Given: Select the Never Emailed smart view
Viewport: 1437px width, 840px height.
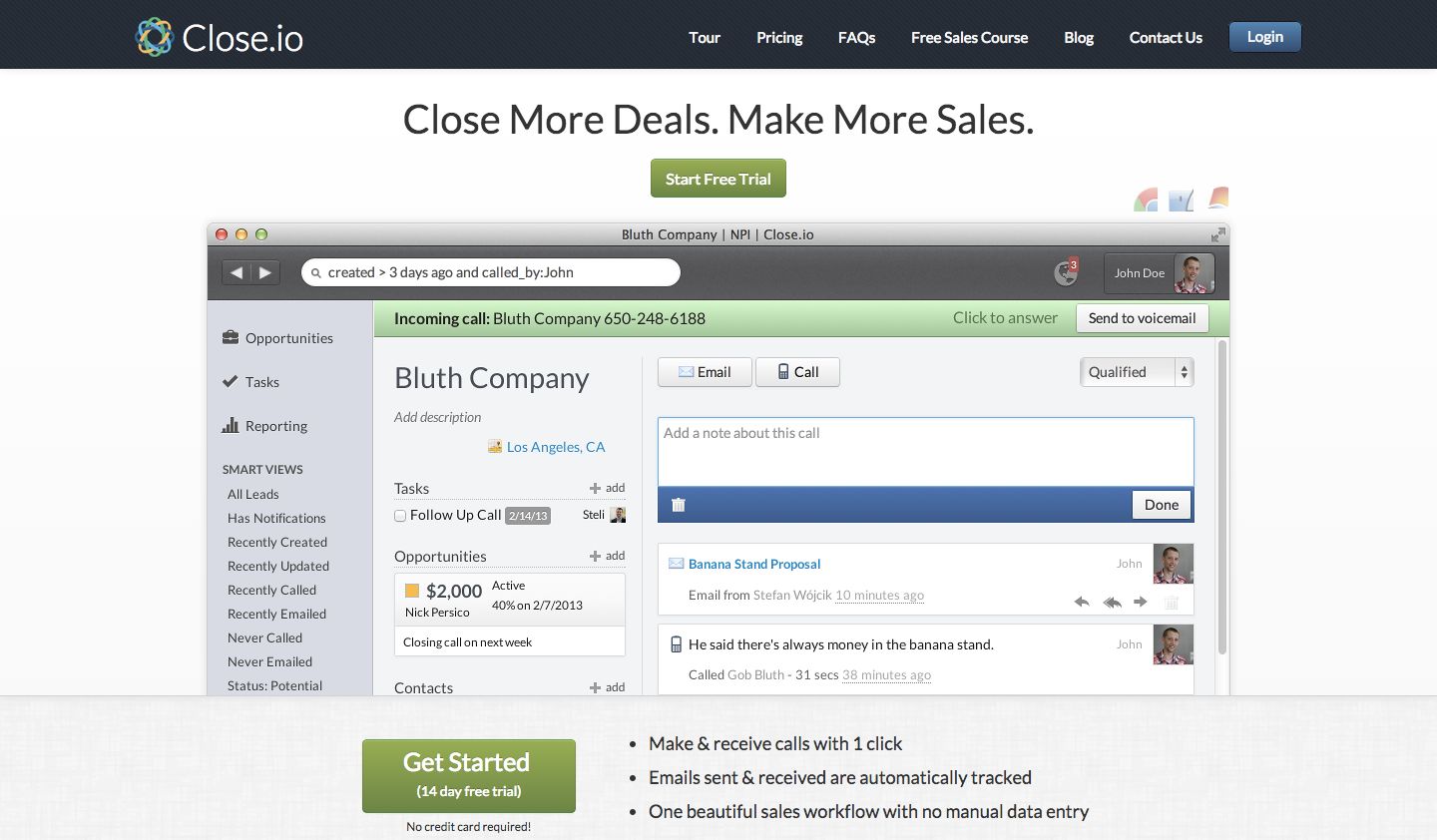Looking at the screenshot, I should pyautogui.click(x=269, y=661).
